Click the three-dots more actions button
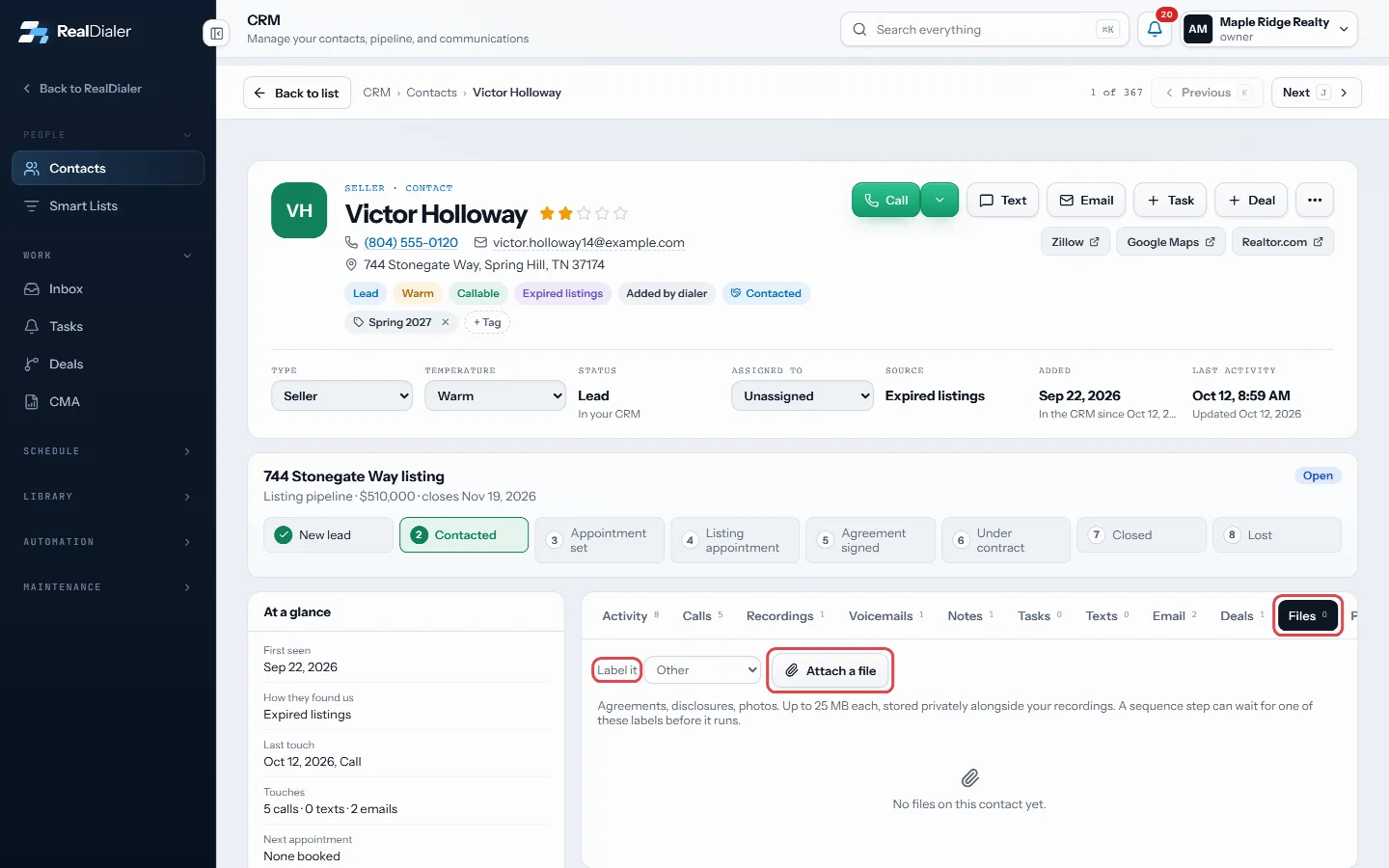 pyautogui.click(x=1315, y=200)
